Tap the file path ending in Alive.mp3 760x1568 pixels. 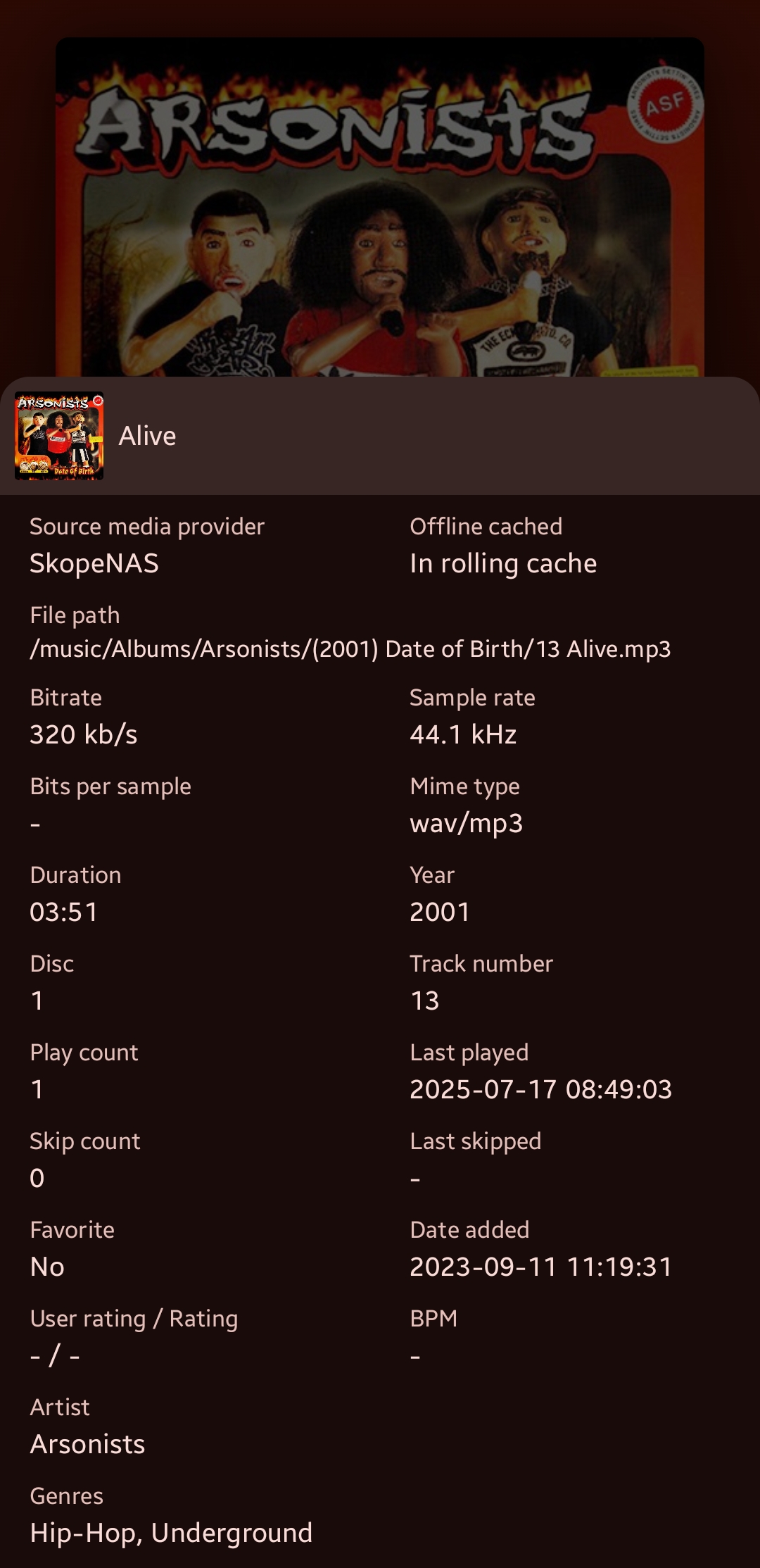[x=350, y=648]
